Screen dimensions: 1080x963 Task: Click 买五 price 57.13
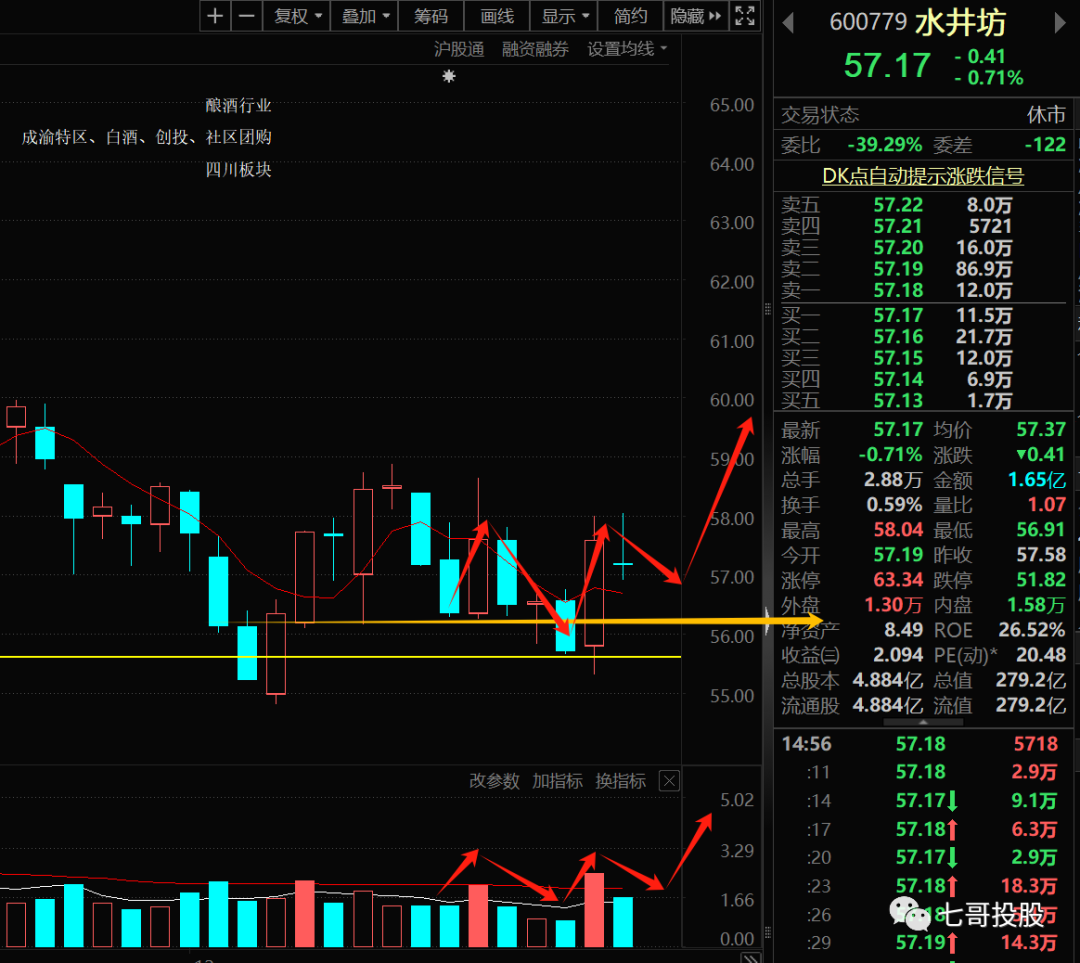[x=898, y=401]
